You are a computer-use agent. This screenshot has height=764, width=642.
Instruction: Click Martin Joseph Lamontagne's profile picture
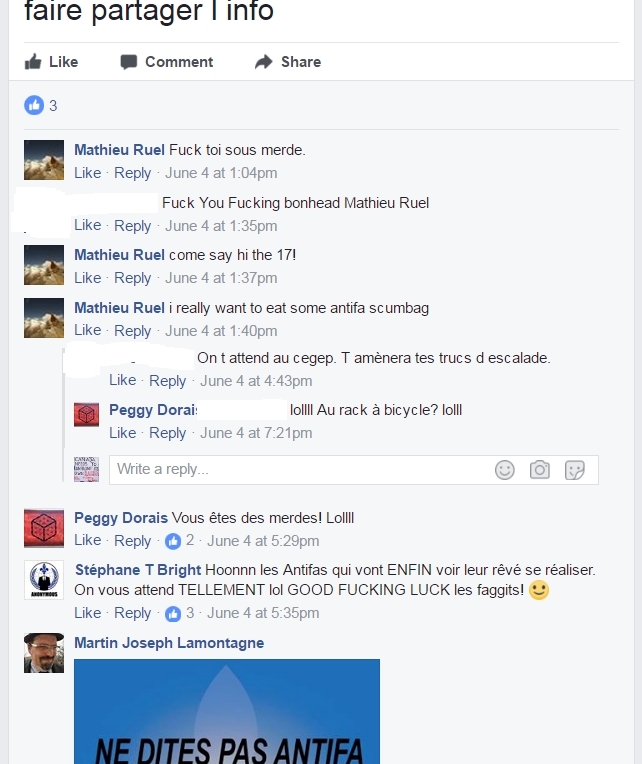44,653
